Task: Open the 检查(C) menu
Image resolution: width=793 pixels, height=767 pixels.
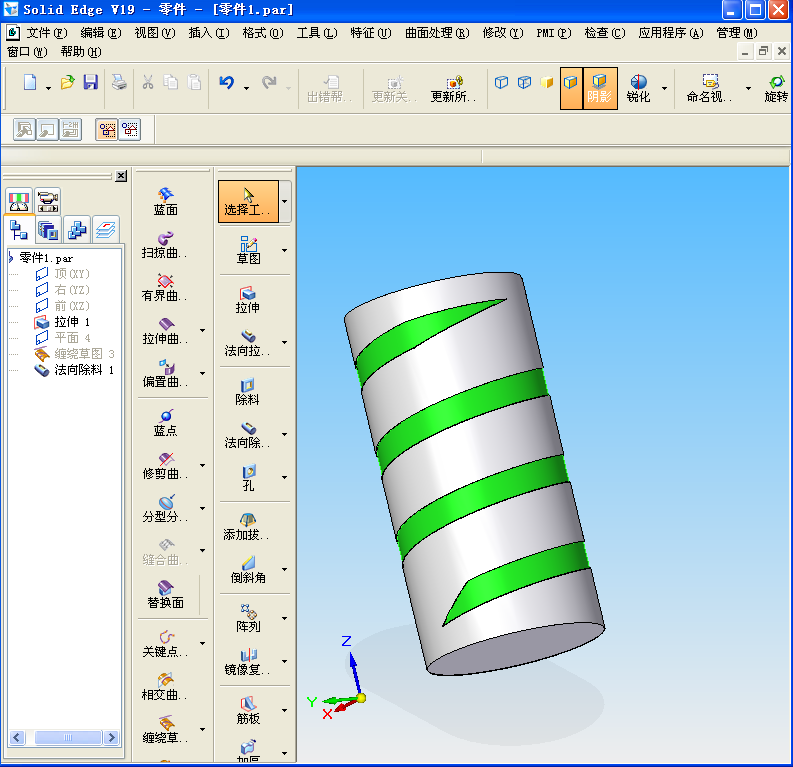Action: point(605,33)
